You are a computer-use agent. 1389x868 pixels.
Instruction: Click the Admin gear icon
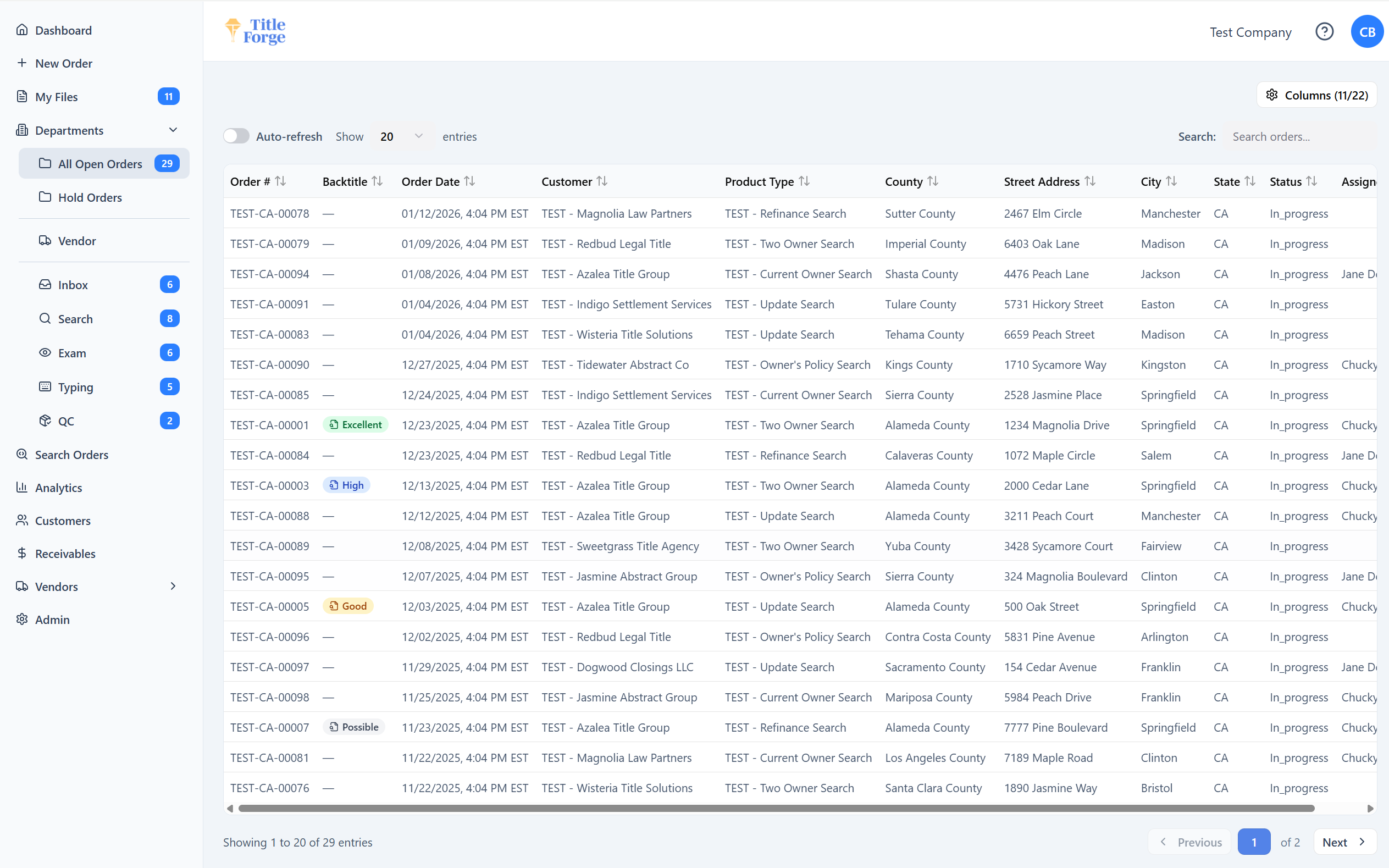(x=22, y=619)
